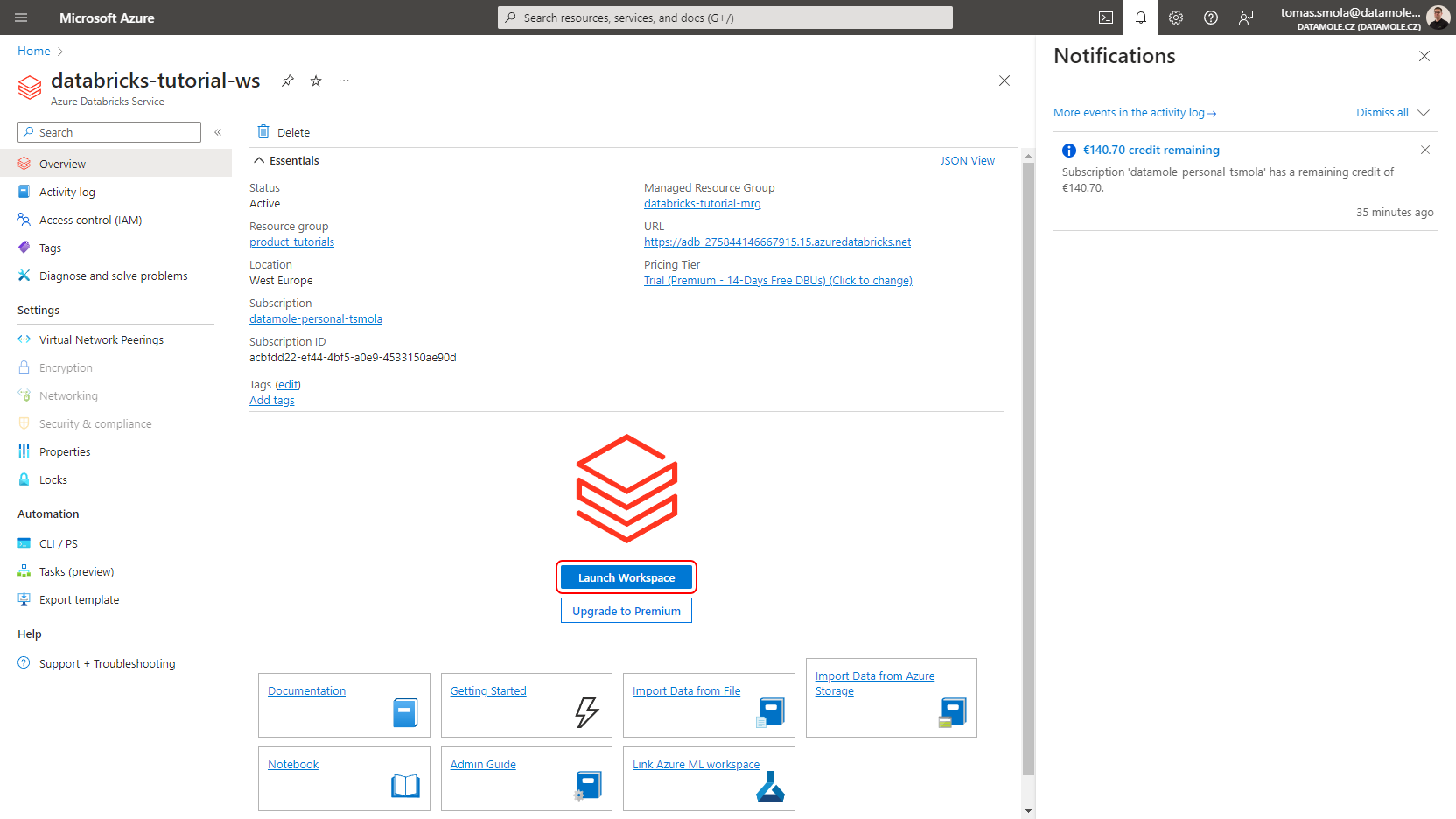
Task: Click the Trial pricing tier link
Action: tap(778, 281)
